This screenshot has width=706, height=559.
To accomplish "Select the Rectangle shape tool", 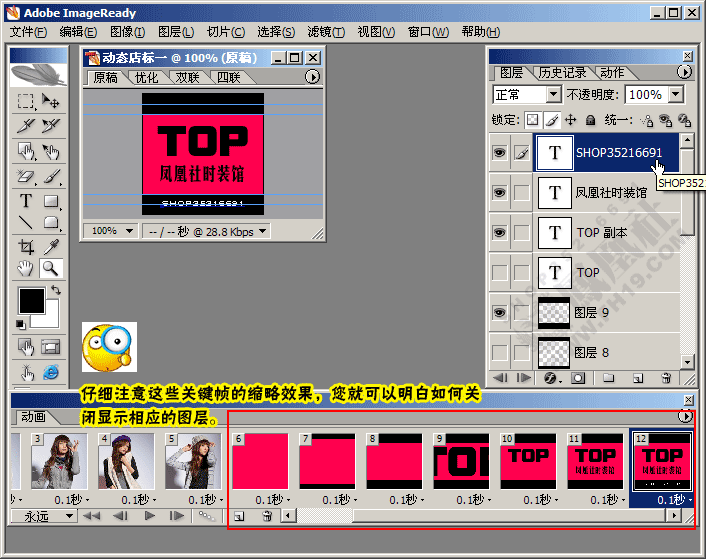I will pyautogui.click(x=51, y=201).
